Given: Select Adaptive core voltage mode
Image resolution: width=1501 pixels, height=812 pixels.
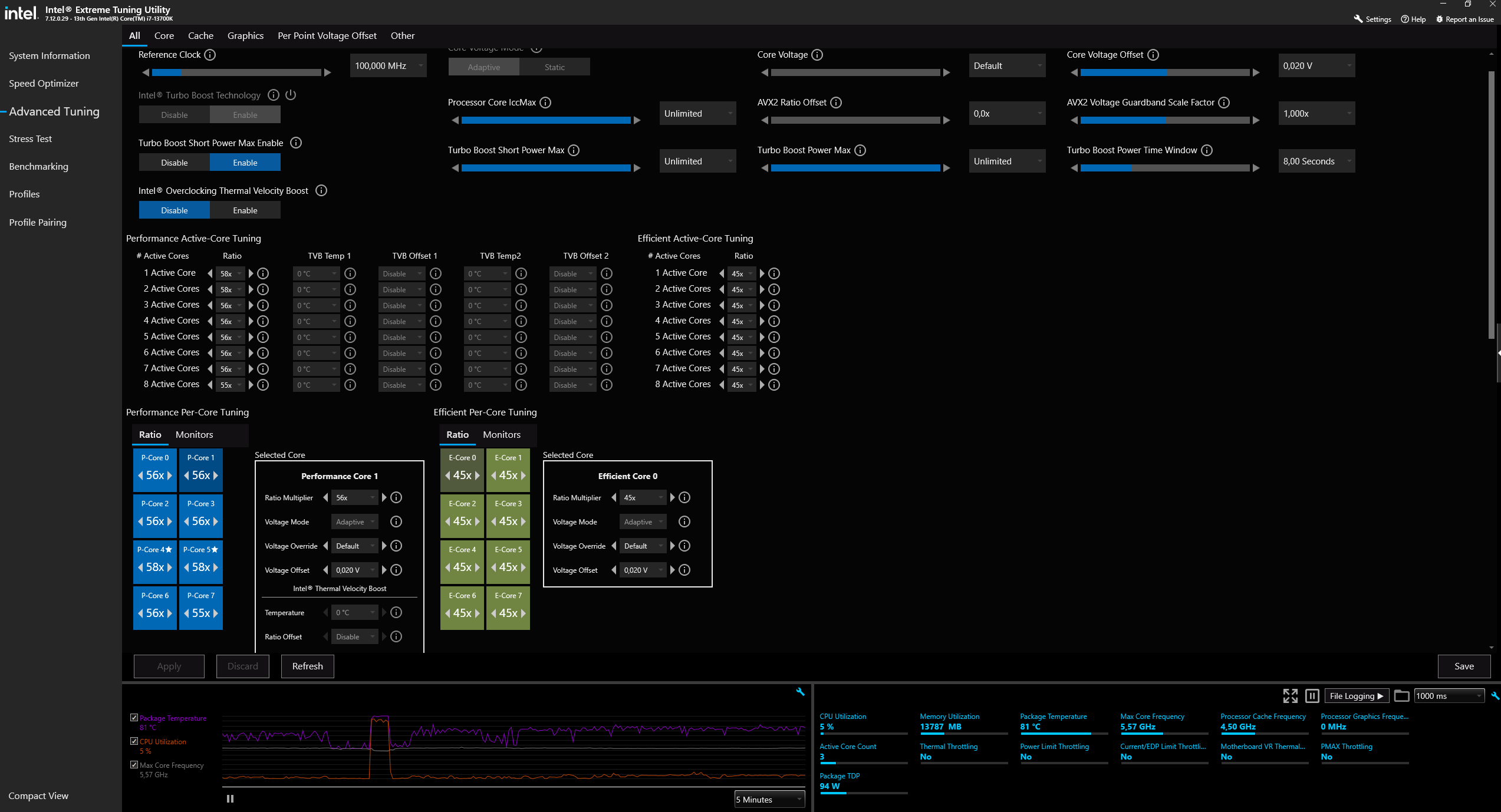Looking at the screenshot, I should point(484,67).
